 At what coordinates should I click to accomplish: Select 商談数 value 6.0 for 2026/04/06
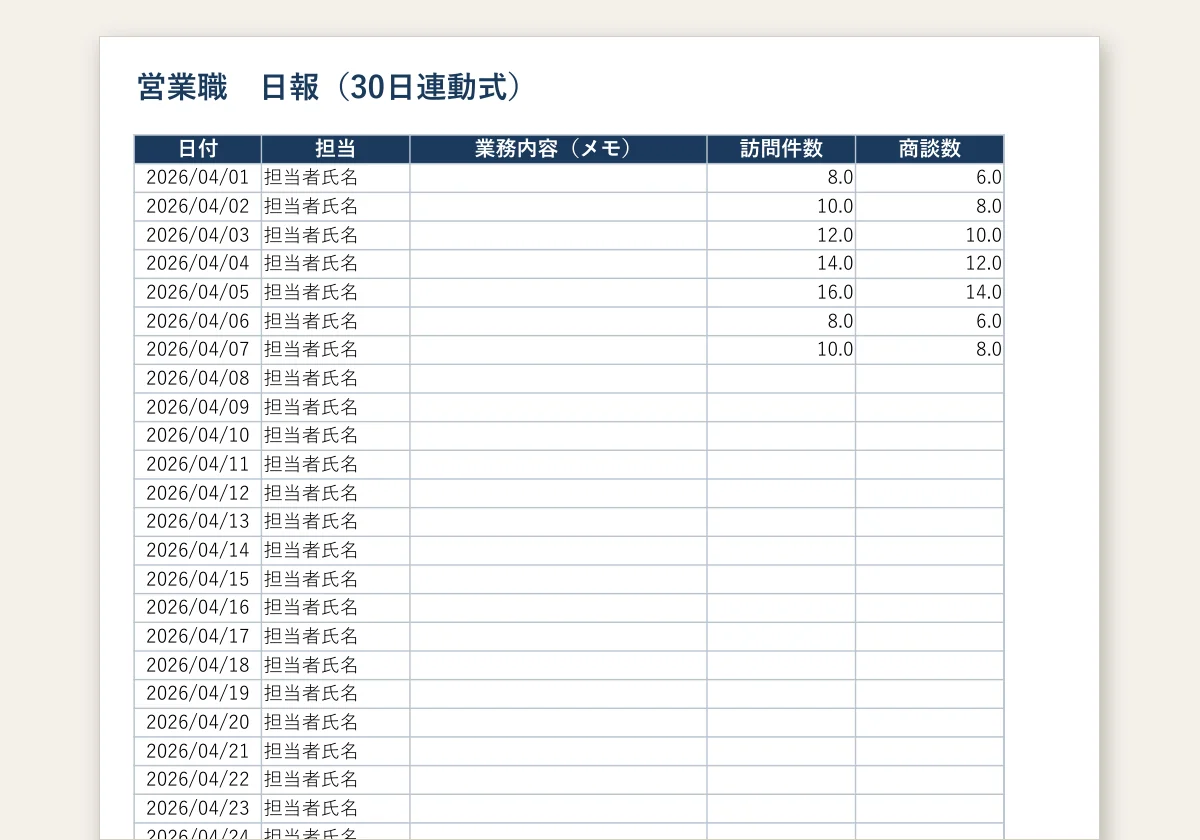pos(930,322)
